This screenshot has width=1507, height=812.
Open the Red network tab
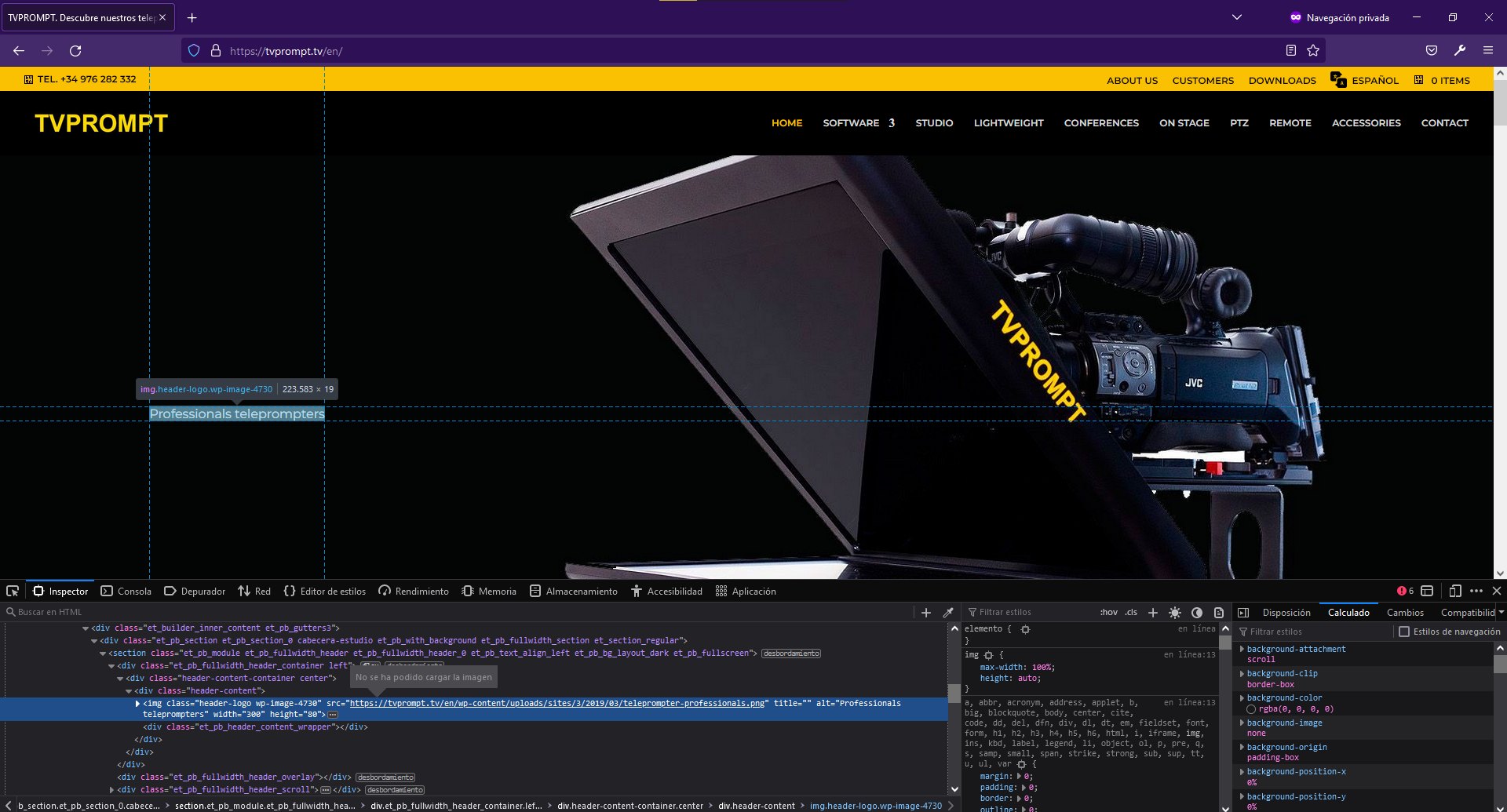point(254,591)
